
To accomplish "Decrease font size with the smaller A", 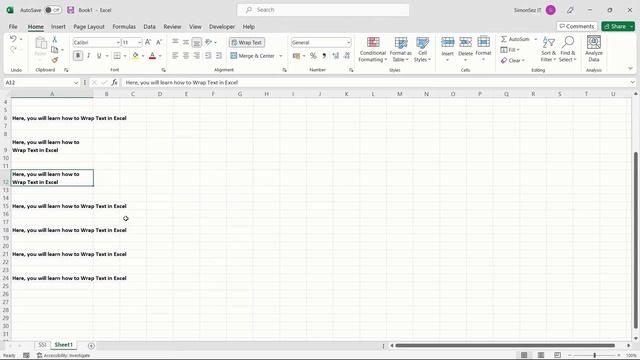I will click(x=159, y=42).
